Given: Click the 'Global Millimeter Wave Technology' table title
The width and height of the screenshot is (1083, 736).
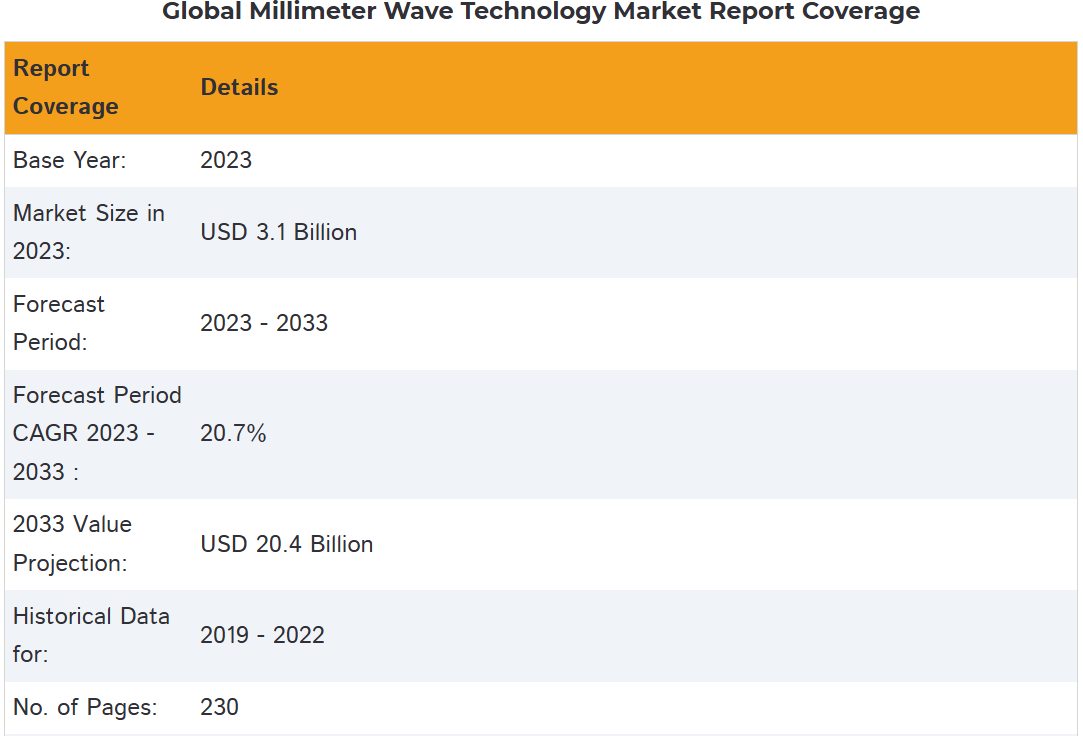Looking at the screenshot, I should (540, 12).
